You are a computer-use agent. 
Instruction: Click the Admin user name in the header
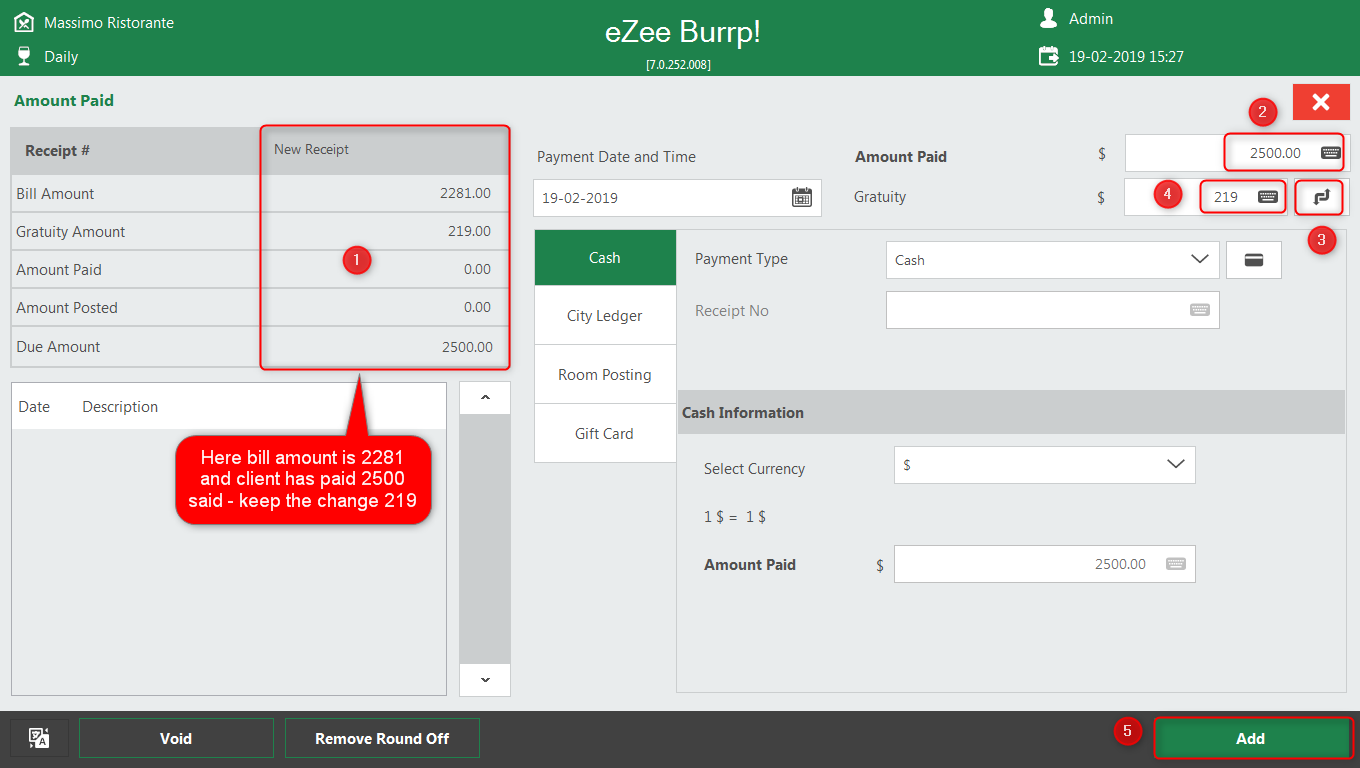coord(1091,19)
